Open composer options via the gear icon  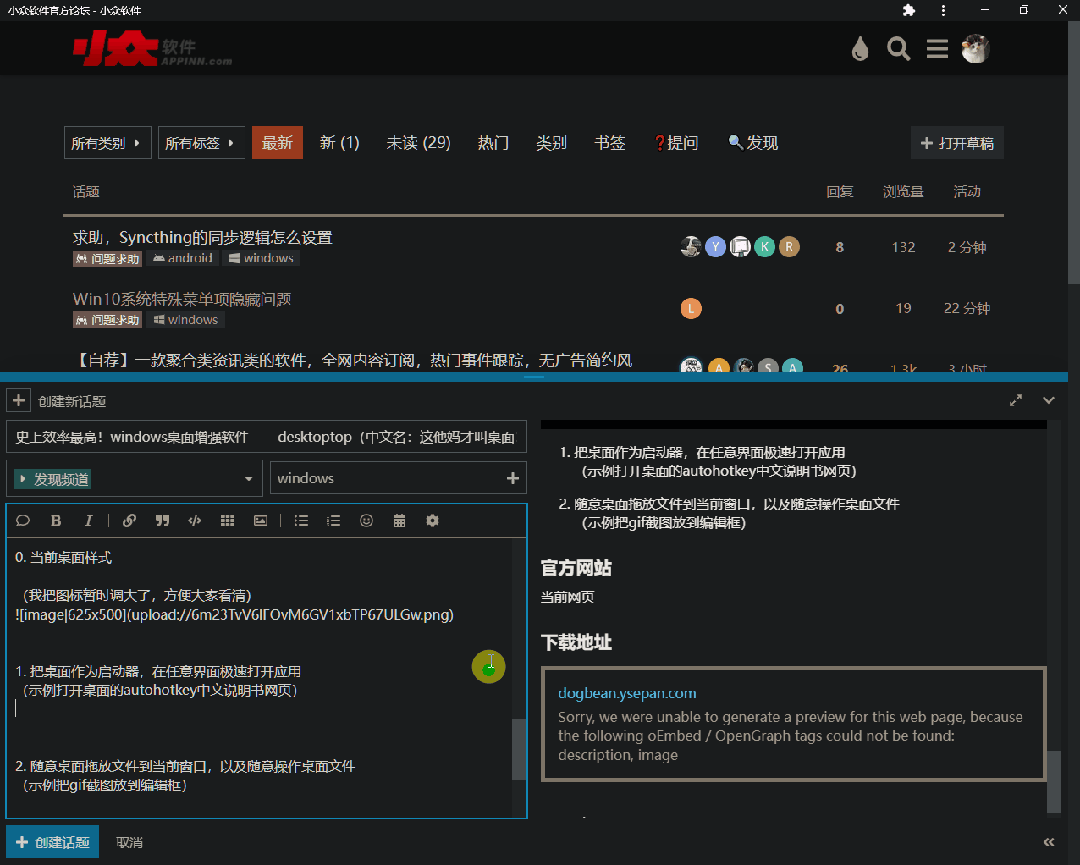432,520
